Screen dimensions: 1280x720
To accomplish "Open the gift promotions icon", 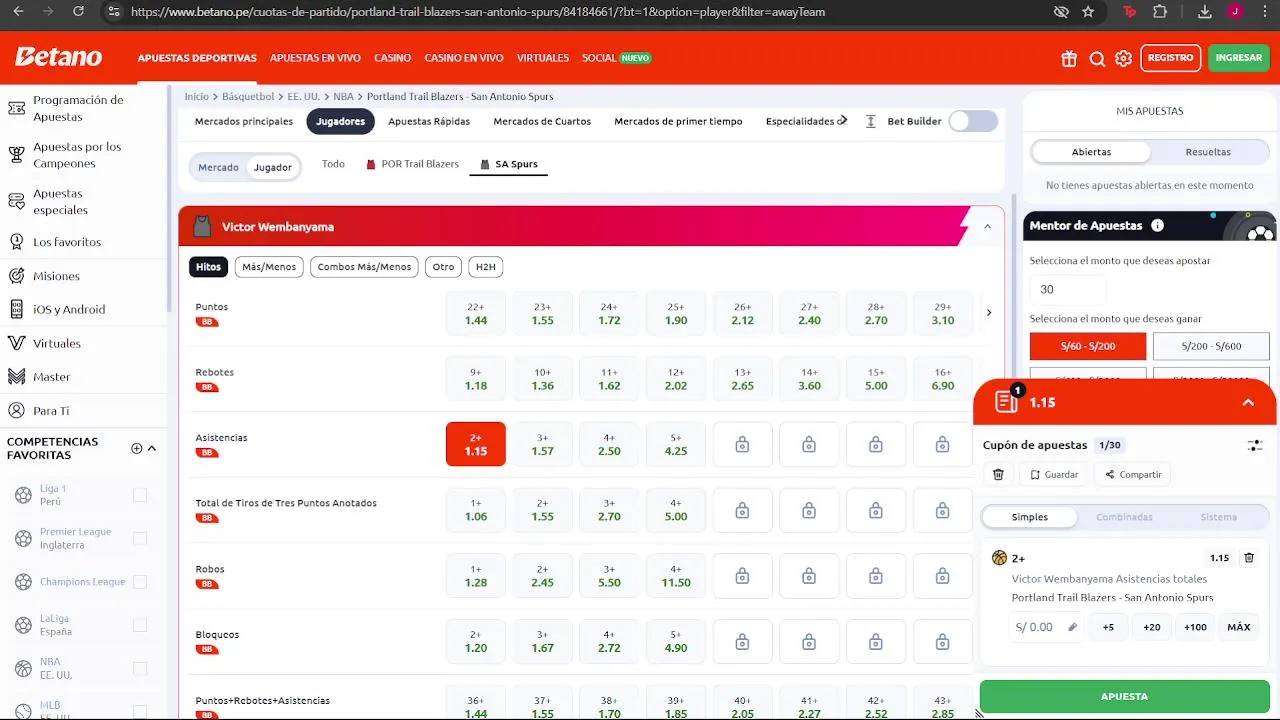I will 1069,58.
